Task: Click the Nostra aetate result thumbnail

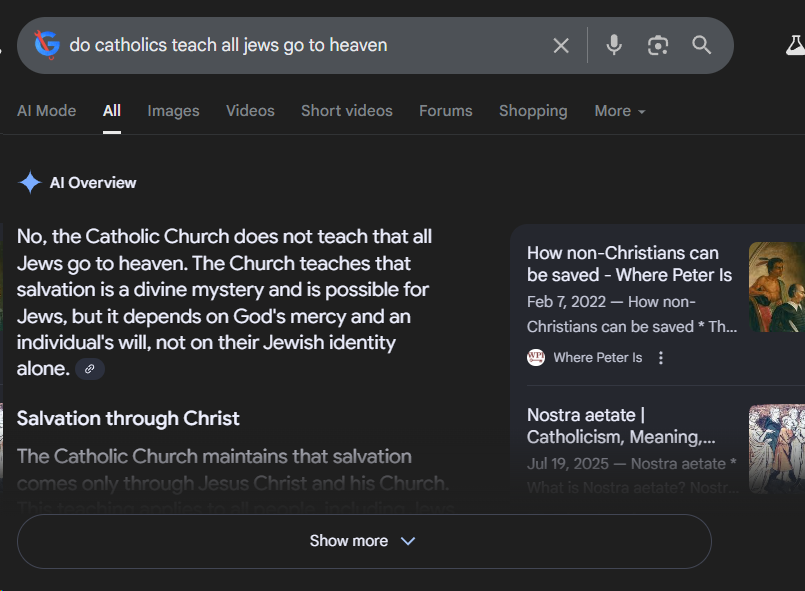Action: coord(777,448)
